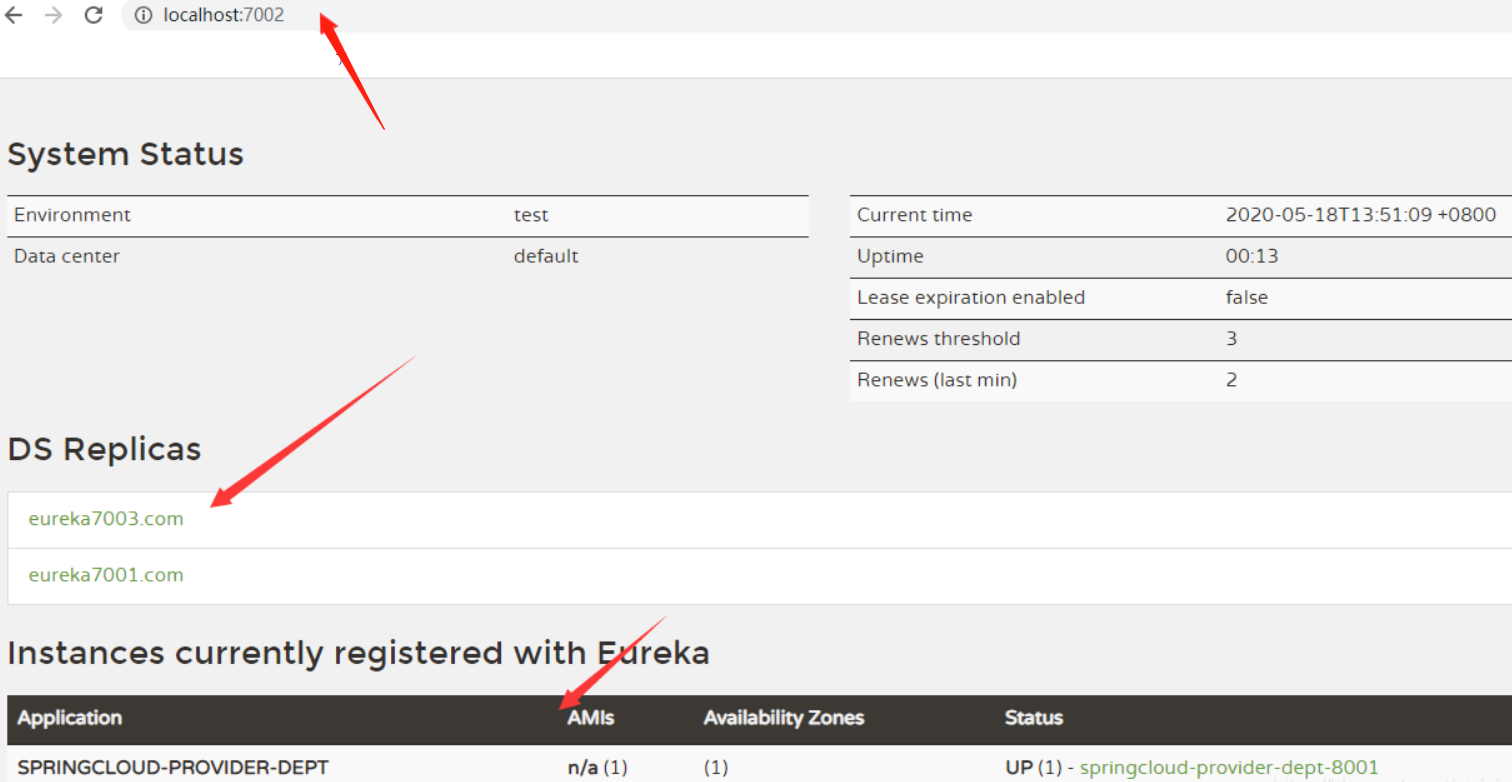The width and height of the screenshot is (1512, 782).
Task: Select the timestamp 2020-05-18T13:51:09 +0800
Action: click(x=1361, y=215)
